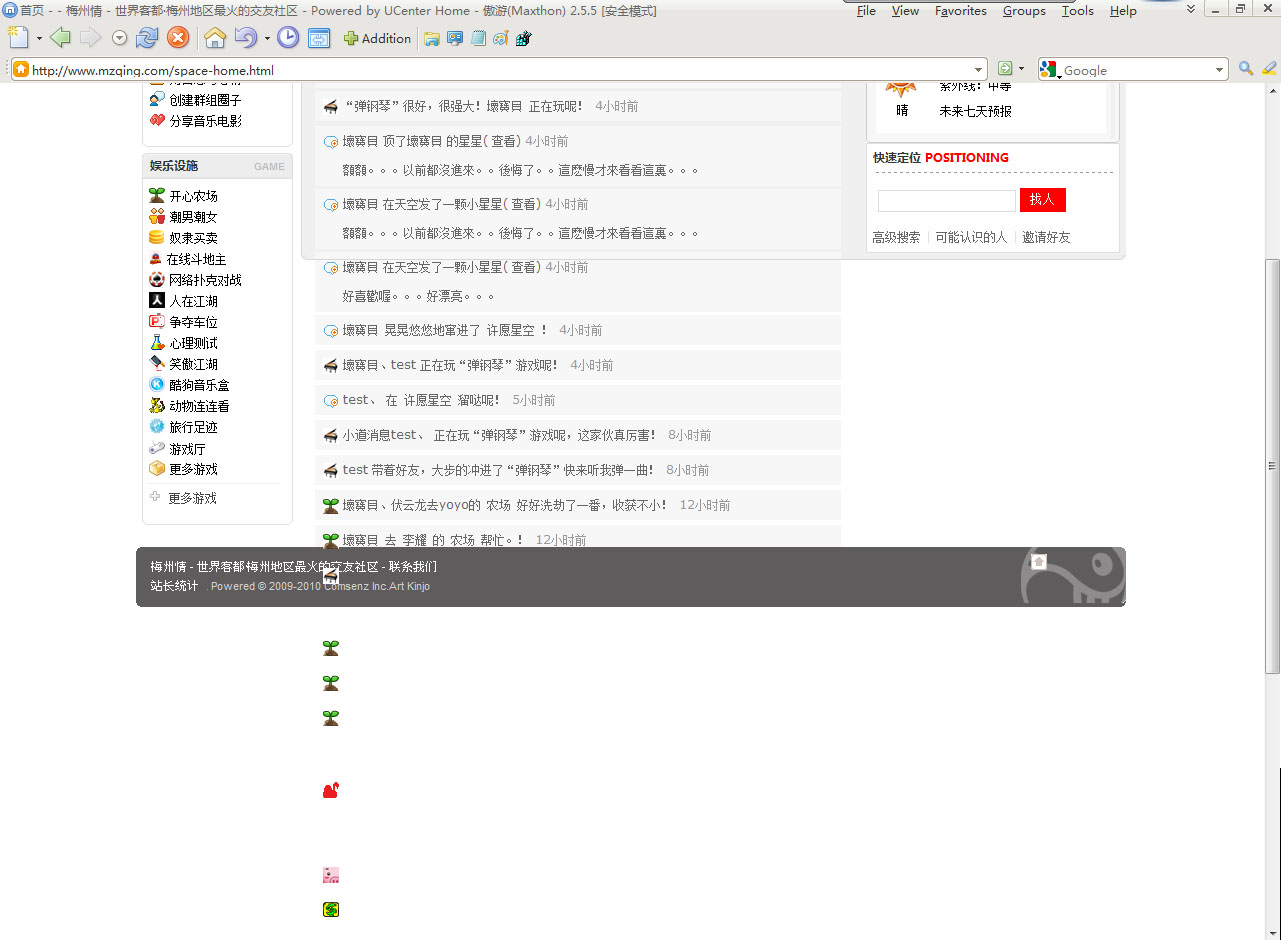Expand the Undo list dropdown arrow
The width and height of the screenshot is (1281, 940).
(267, 38)
